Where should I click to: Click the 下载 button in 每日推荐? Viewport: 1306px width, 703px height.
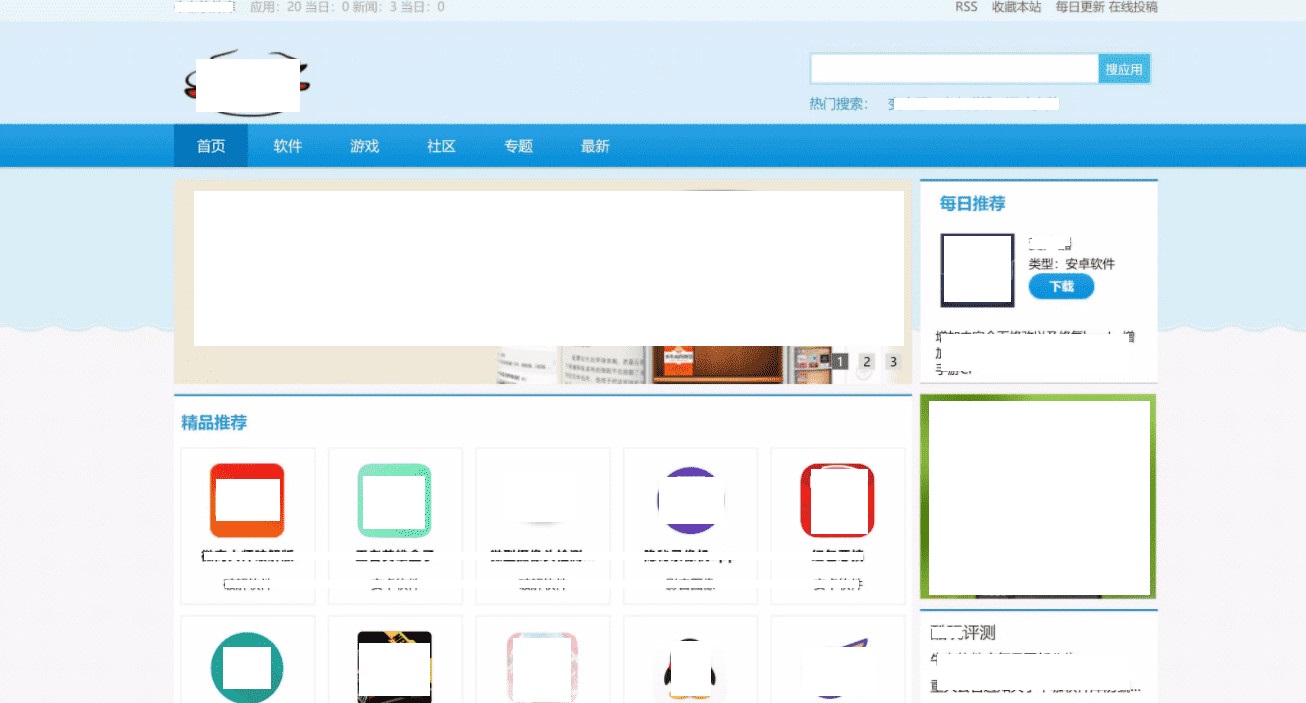click(1060, 286)
